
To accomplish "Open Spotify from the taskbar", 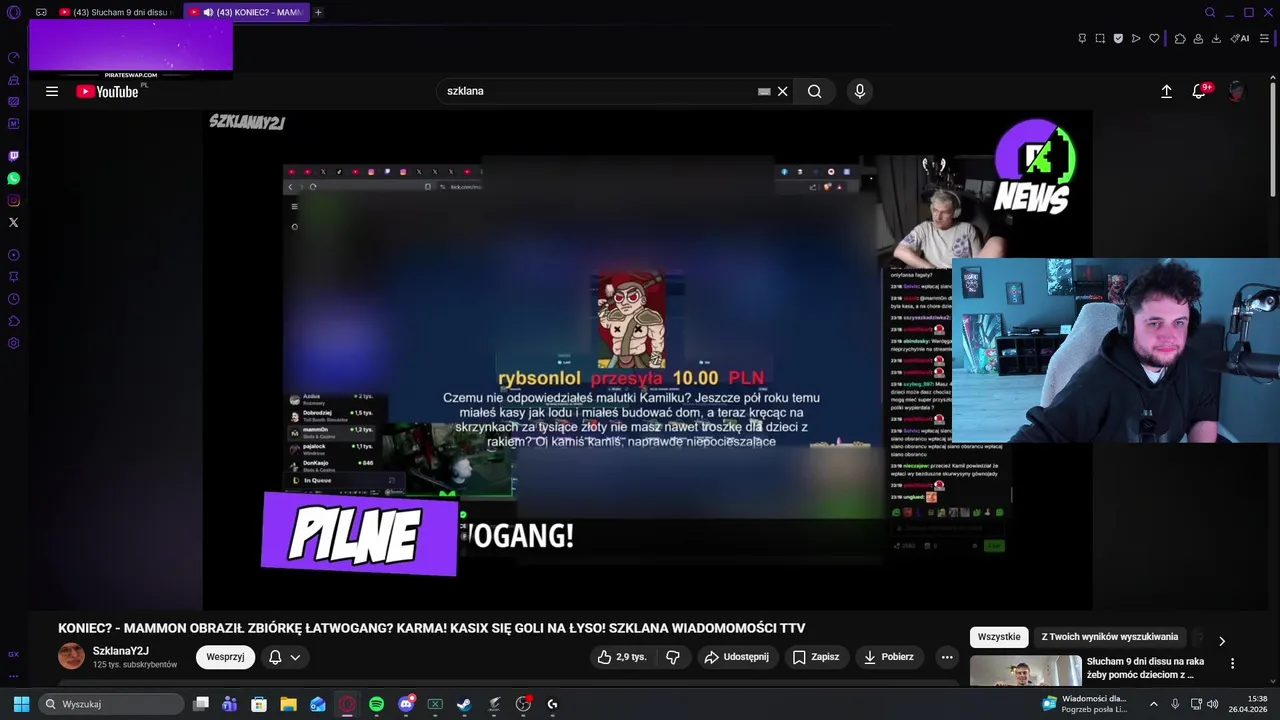I will tap(376, 704).
